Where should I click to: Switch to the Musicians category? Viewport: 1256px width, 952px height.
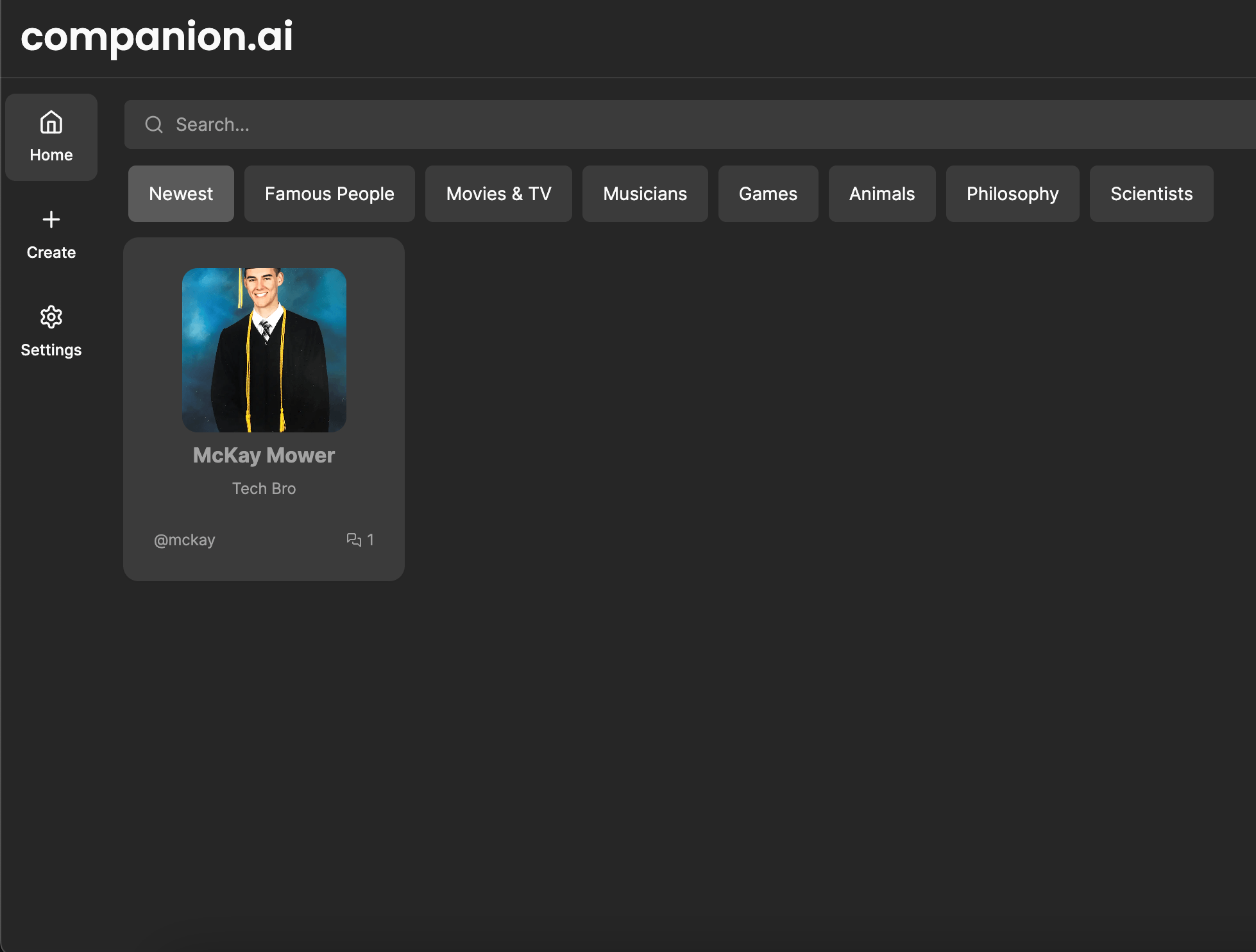tap(645, 194)
